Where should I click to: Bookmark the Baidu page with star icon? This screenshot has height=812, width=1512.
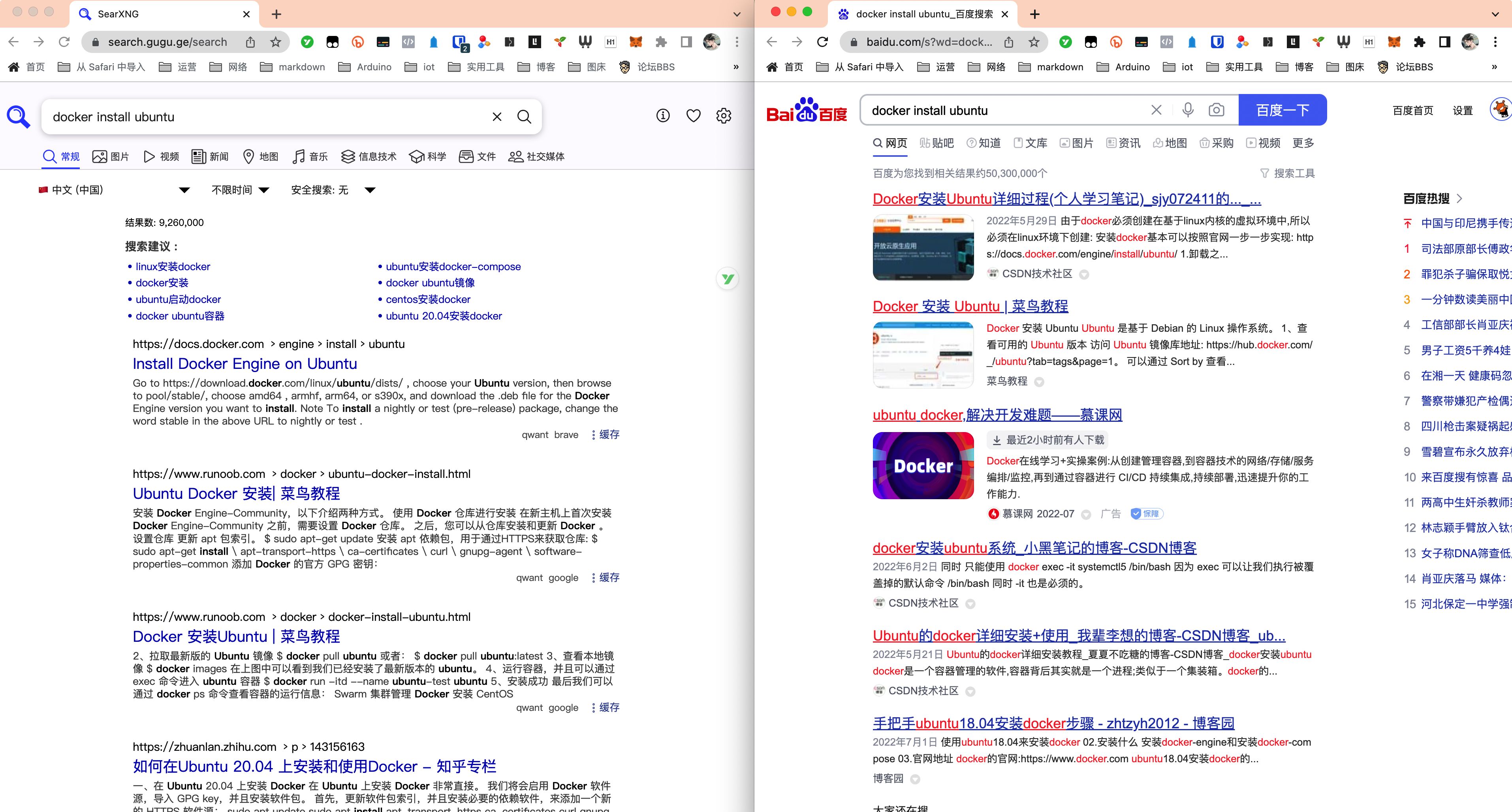point(1034,41)
